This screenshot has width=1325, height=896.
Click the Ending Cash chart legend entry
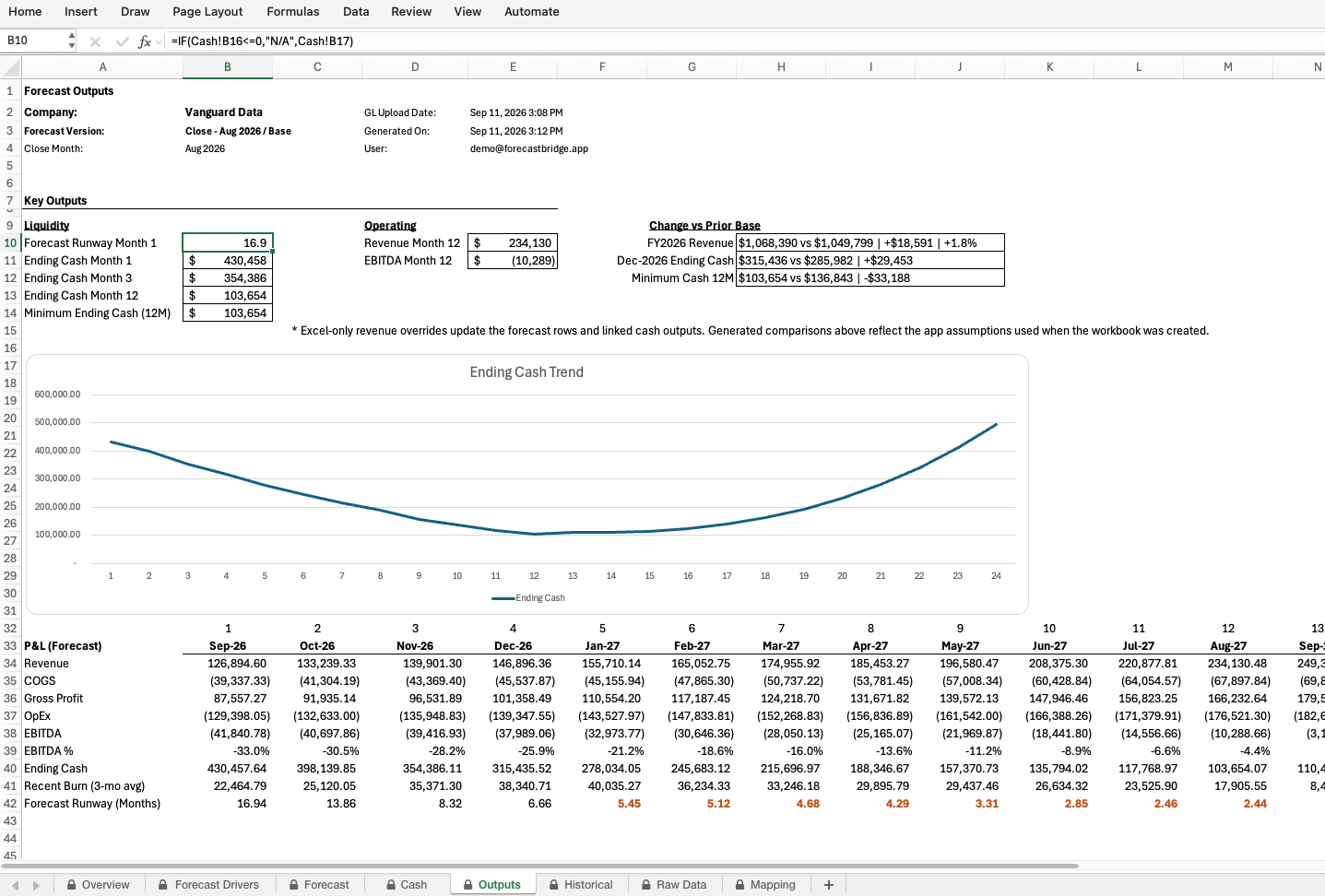click(x=528, y=598)
